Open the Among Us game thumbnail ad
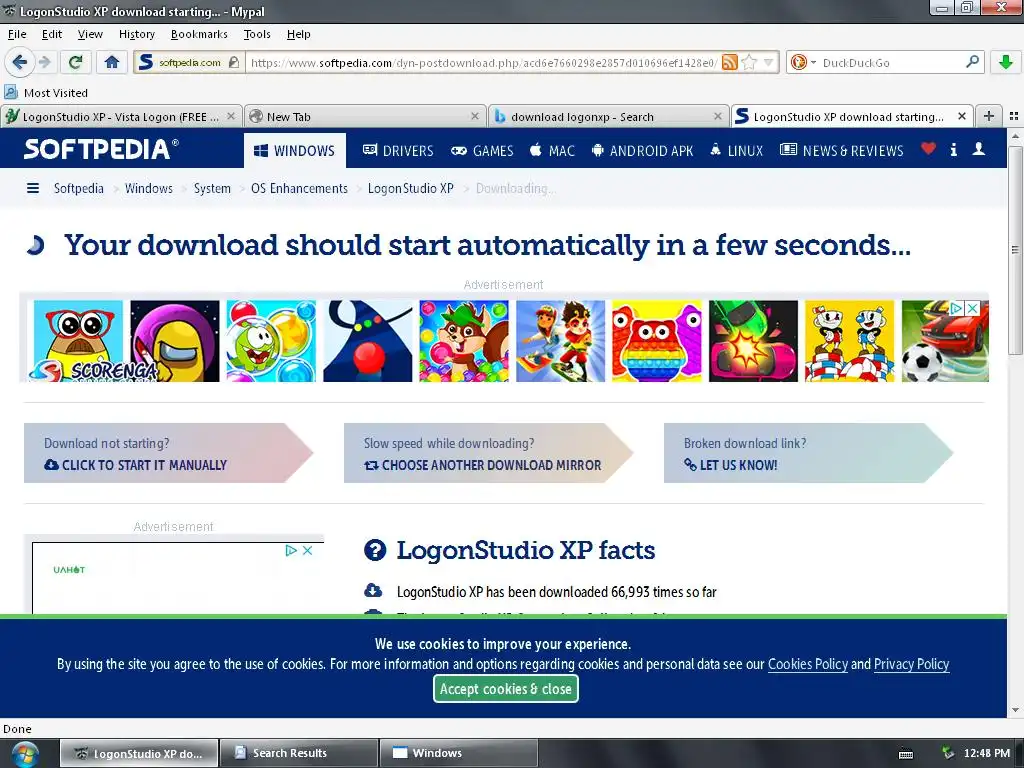The image size is (1024, 768). pyautogui.click(x=175, y=341)
